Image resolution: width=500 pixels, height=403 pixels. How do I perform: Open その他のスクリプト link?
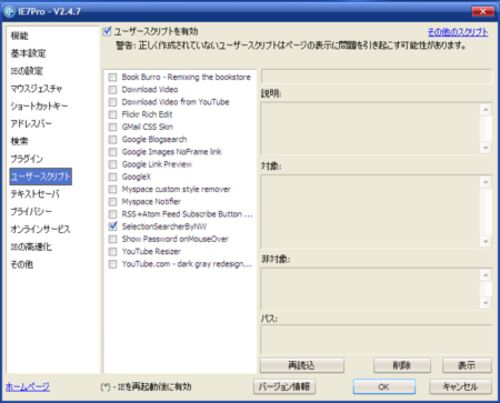pos(458,32)
